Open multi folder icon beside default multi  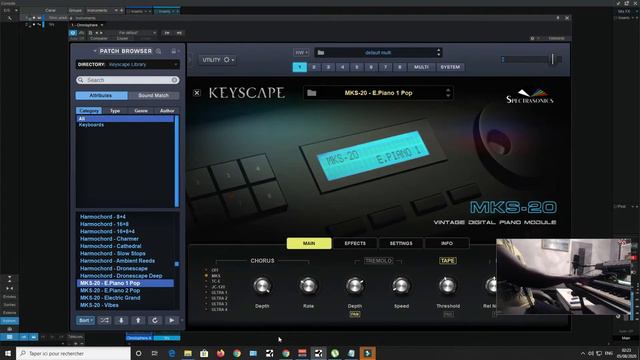[321, 52]
